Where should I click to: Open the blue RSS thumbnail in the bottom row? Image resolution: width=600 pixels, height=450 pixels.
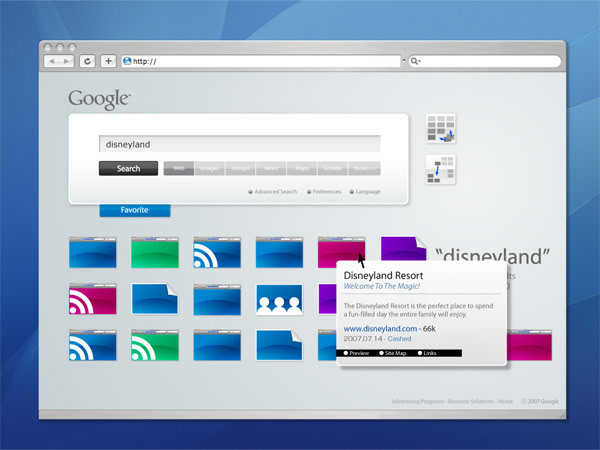(x=93, y=345)
